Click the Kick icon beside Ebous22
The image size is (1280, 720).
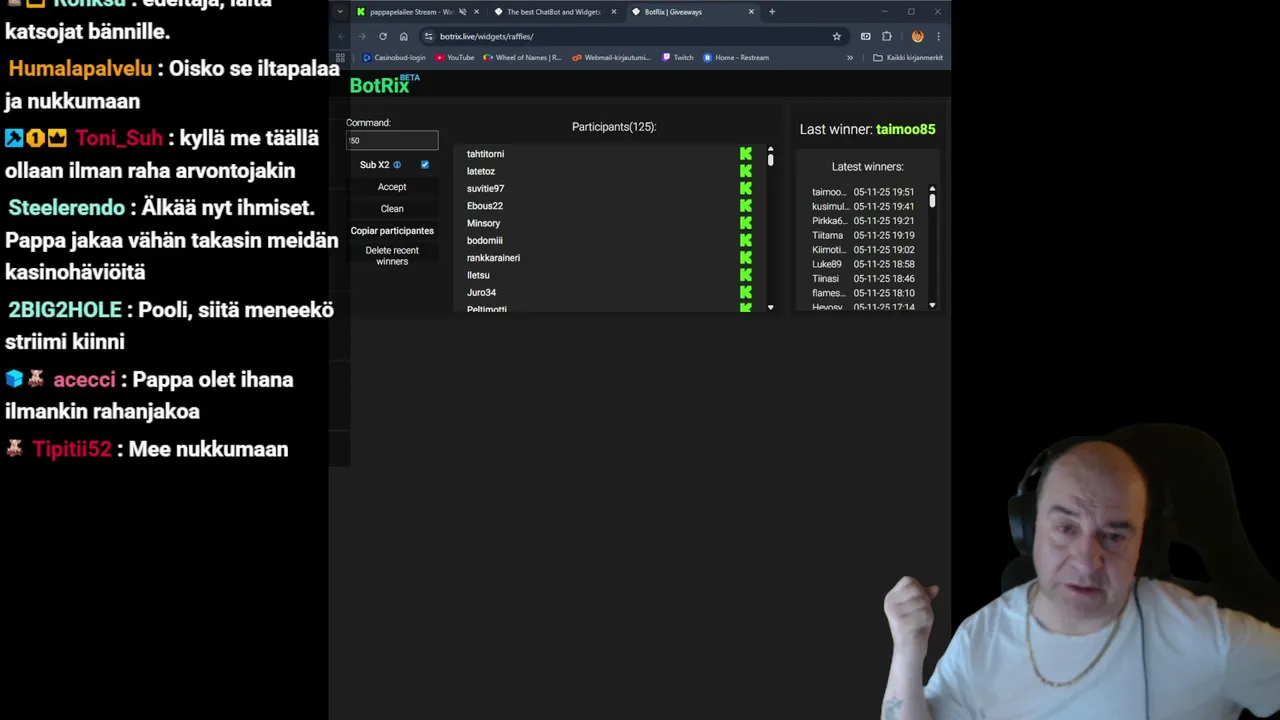746,206
